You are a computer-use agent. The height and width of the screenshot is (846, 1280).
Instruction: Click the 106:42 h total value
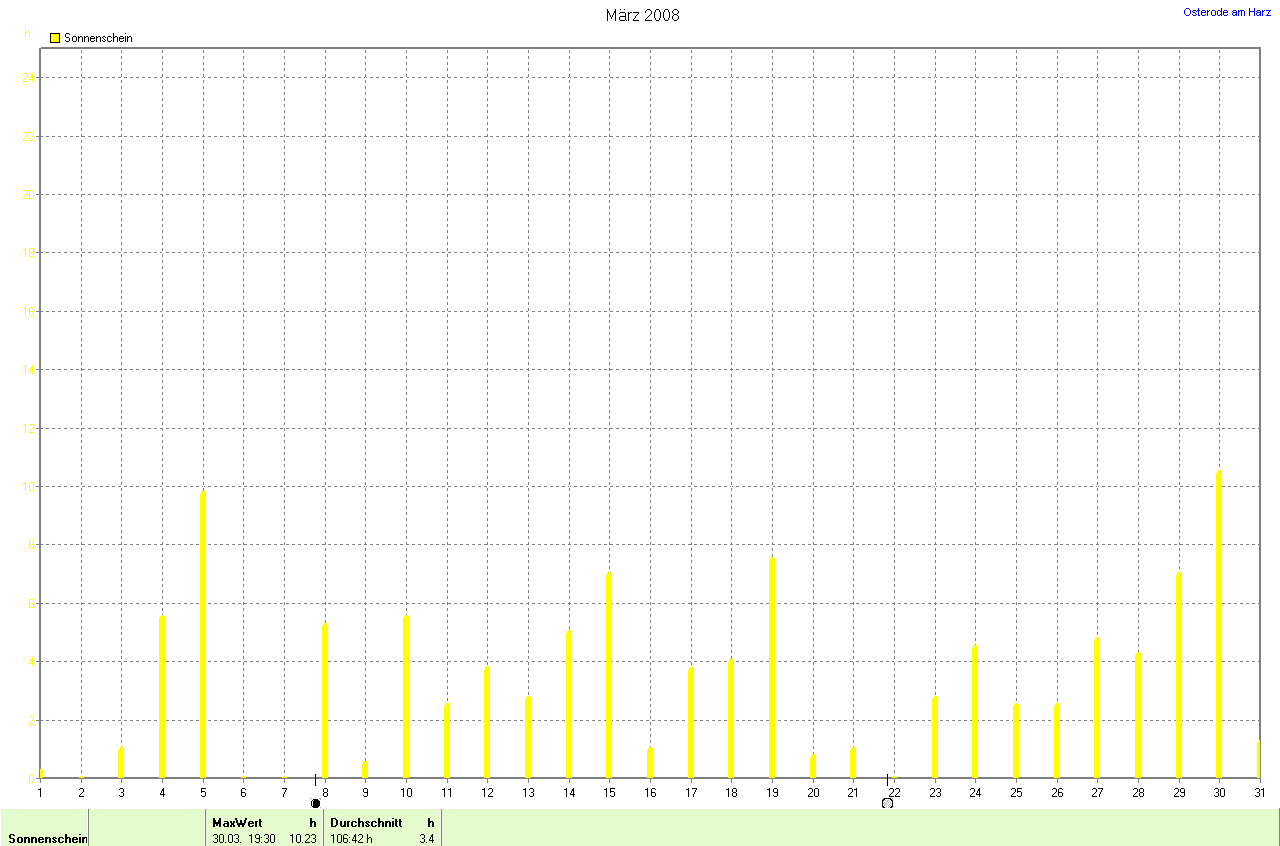pos(352,838)
